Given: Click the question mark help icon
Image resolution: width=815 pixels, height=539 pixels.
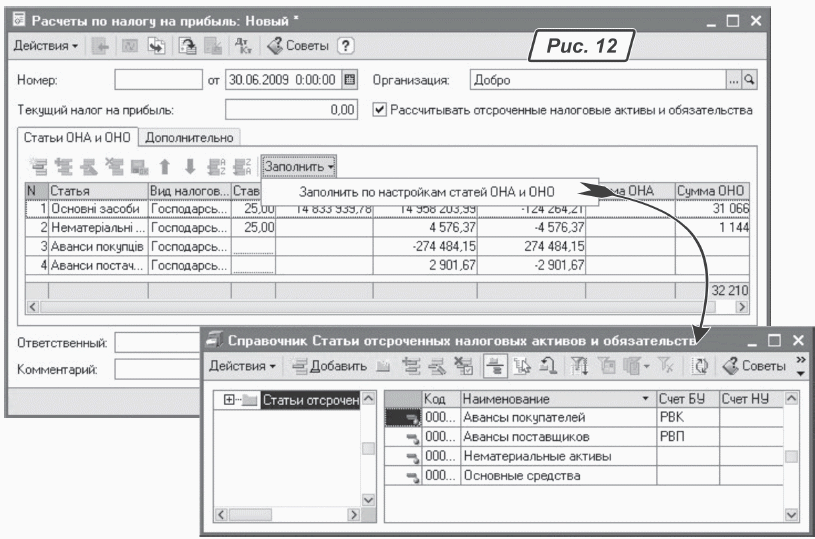Looking at the screenshot, I should (x=346, y=47).
